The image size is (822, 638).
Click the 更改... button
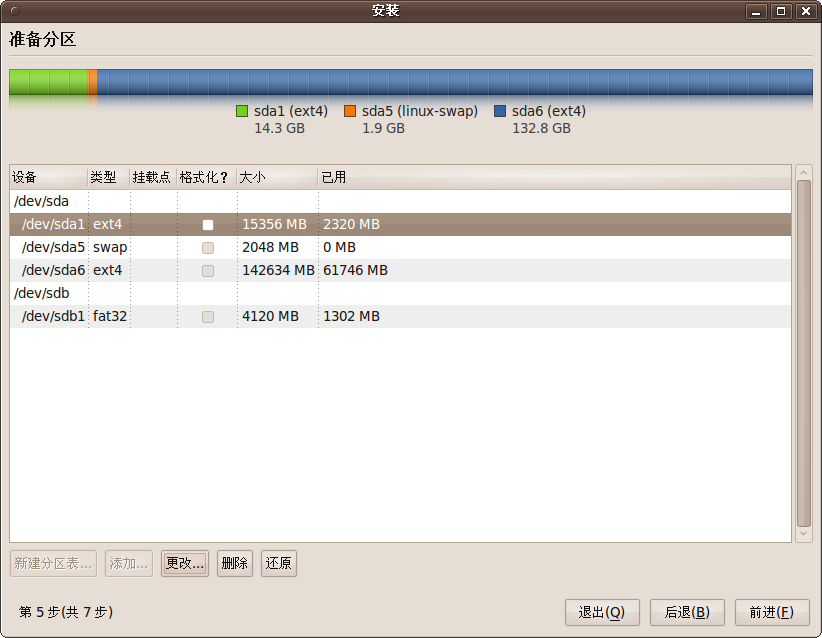click(x=185, y=564)
